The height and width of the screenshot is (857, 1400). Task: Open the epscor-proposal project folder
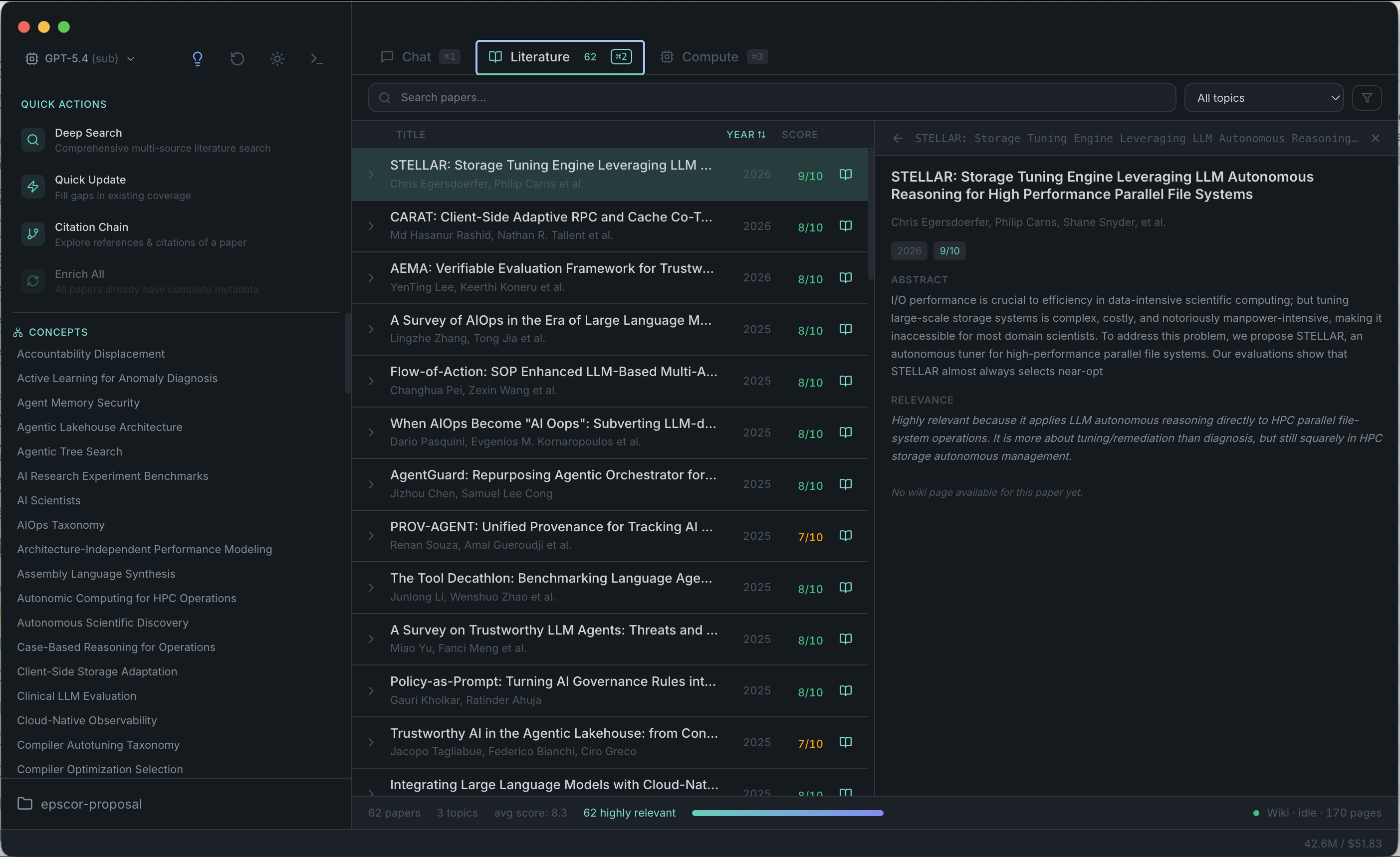(80, 804)
